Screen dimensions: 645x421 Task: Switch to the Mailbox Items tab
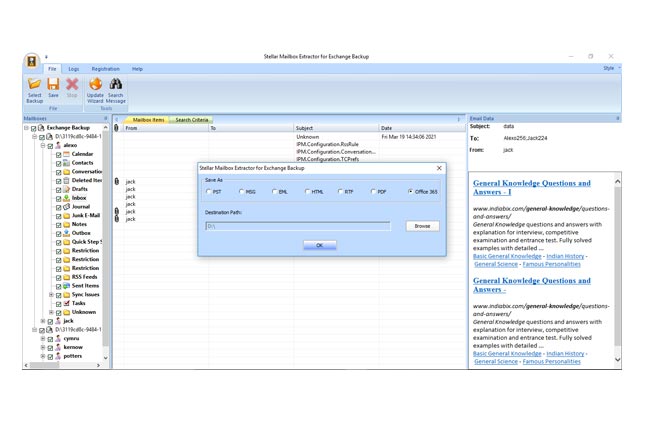(148, 120)
